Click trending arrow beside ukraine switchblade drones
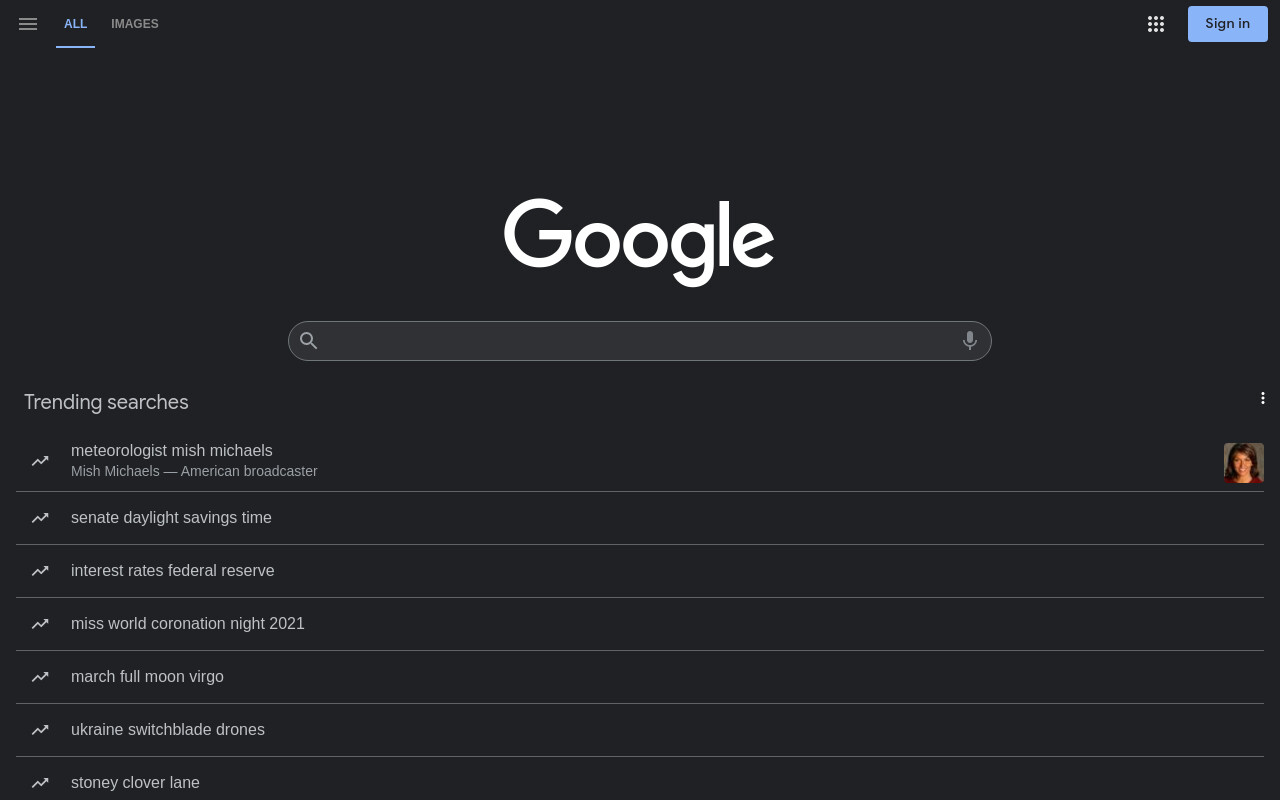Image resolution: width=1280 pixels, height=800 pixels. point(40,730)
